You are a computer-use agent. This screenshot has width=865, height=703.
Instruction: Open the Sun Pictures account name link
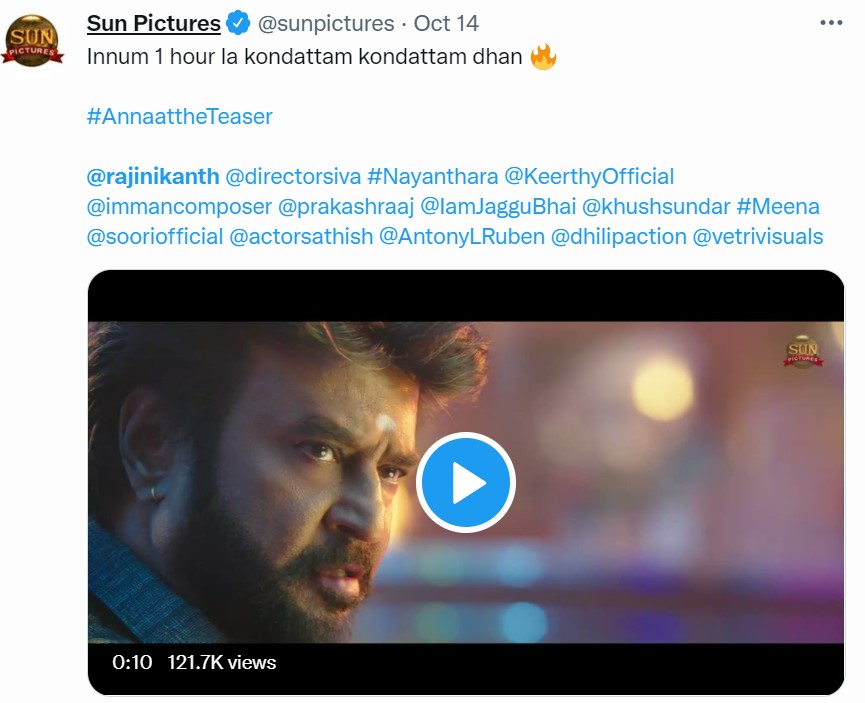click(154, 23)
